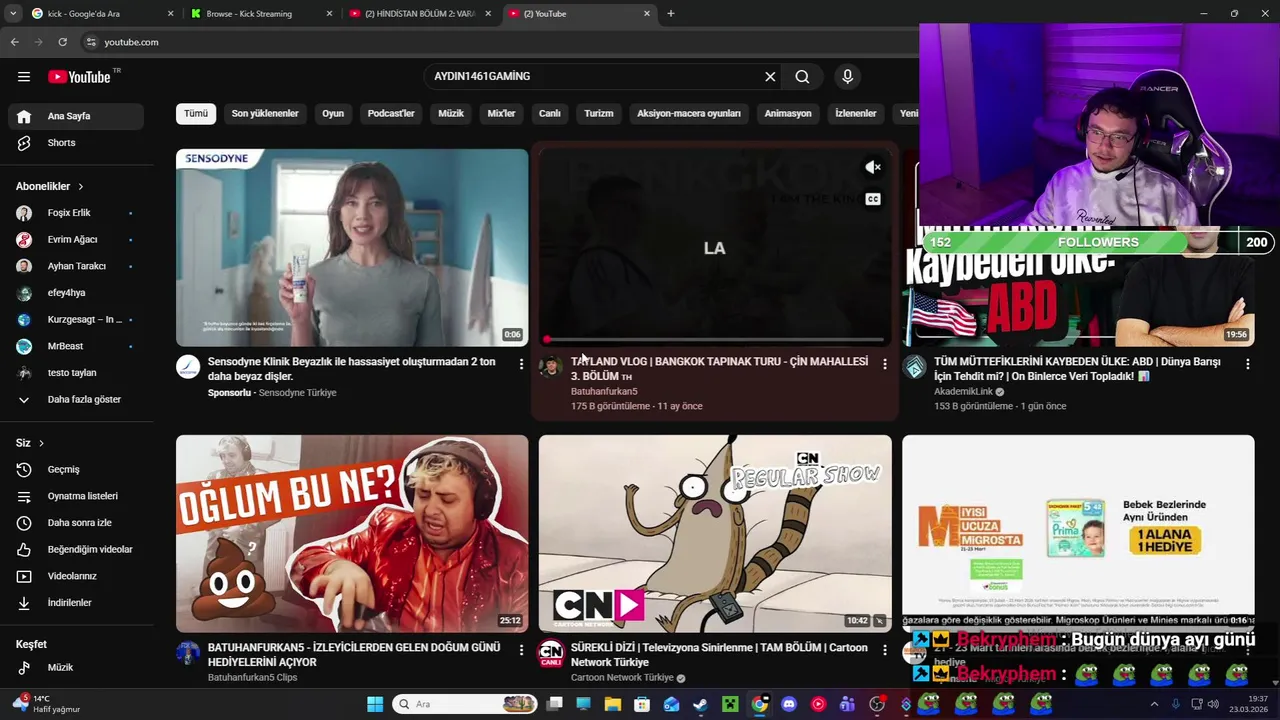This screenshot has width=1280, height=720.
Task: Select the Animasyon filter chip
Action: (788, 114)
